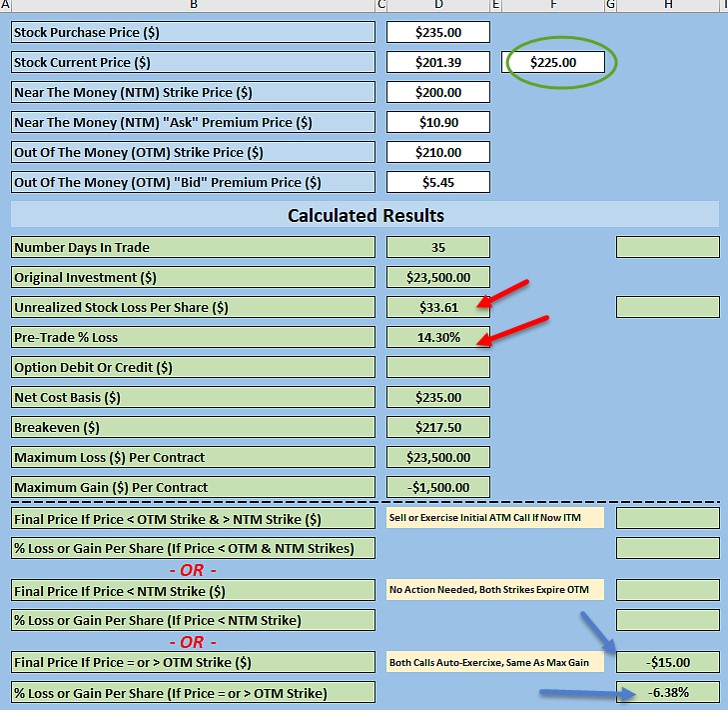The width and height of the screenshot is (728, 710).
Task: Select the Number Days In Trade value 35
Action: coord(438,247)
